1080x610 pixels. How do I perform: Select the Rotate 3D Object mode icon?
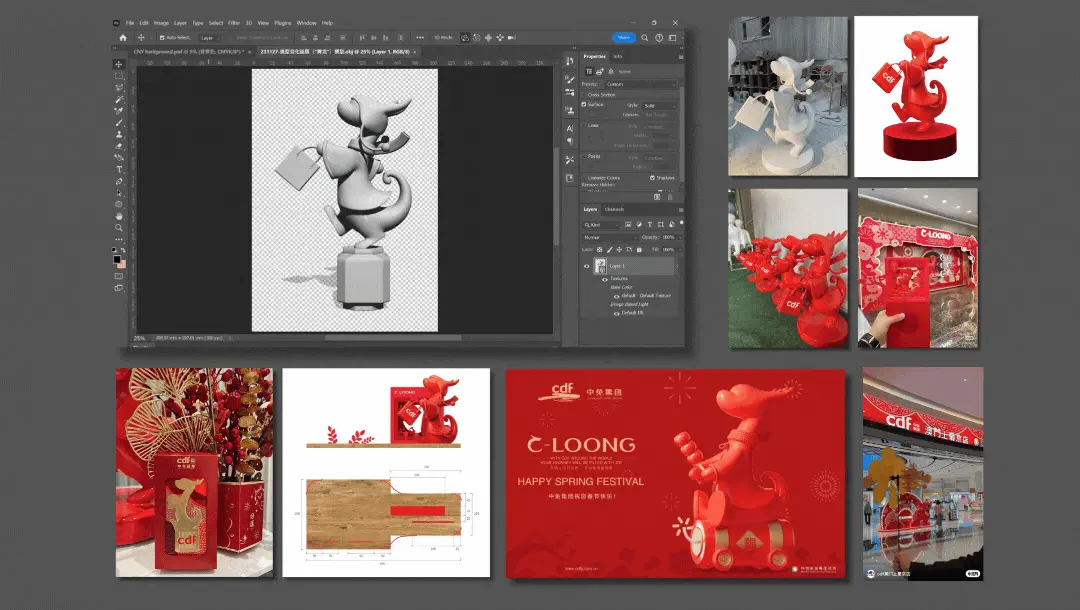tap(465, 38)
